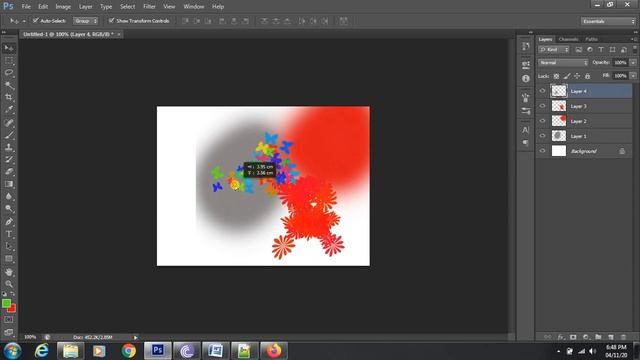This screenshot has width=640, height=360.
Task: Filter layers by pixel type
Action: pos(578,50)
